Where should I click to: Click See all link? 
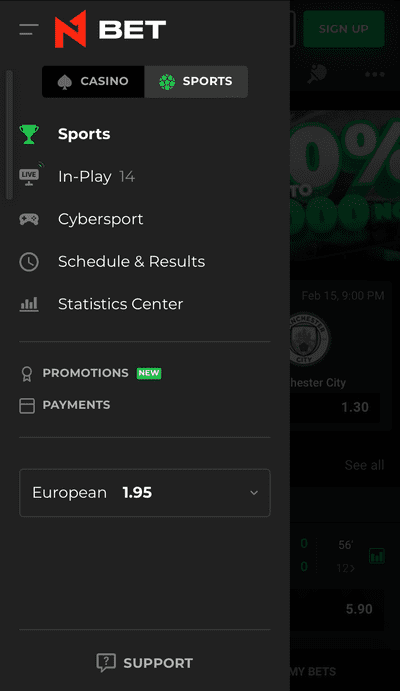(364, 465)
